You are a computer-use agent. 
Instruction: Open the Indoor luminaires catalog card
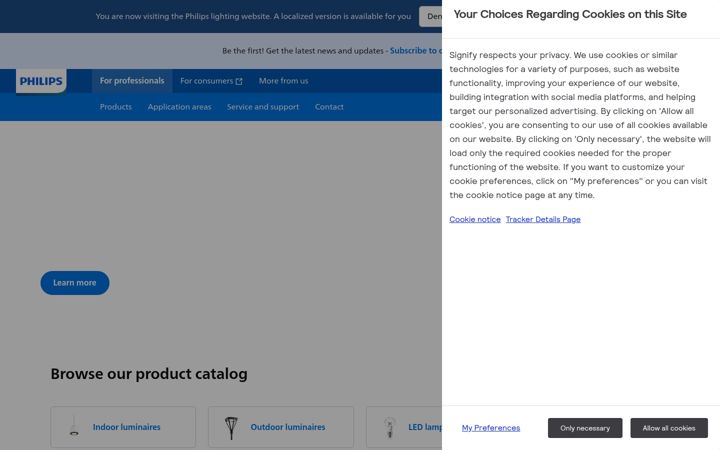(123, 427)
